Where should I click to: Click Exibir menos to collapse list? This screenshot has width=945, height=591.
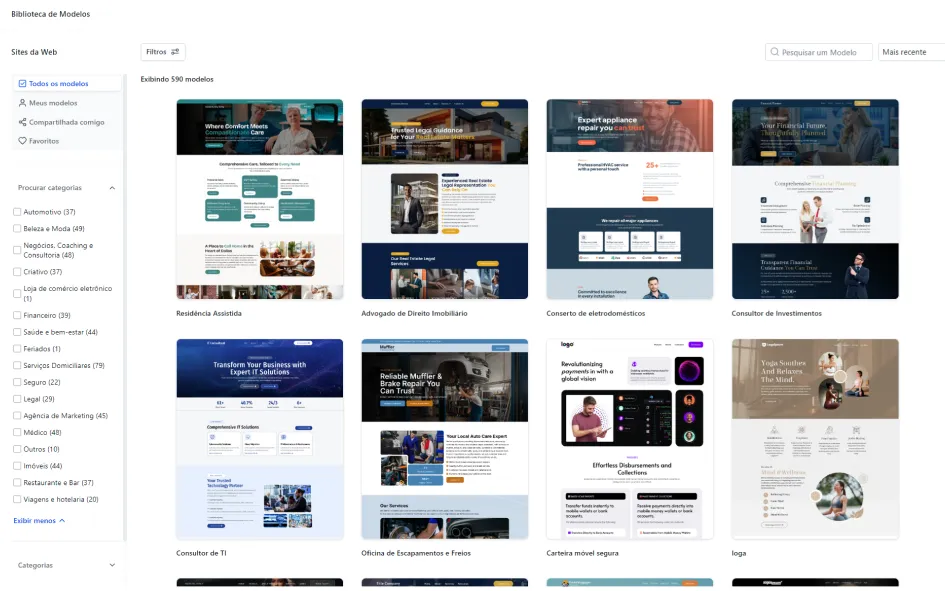coord(39,521)
